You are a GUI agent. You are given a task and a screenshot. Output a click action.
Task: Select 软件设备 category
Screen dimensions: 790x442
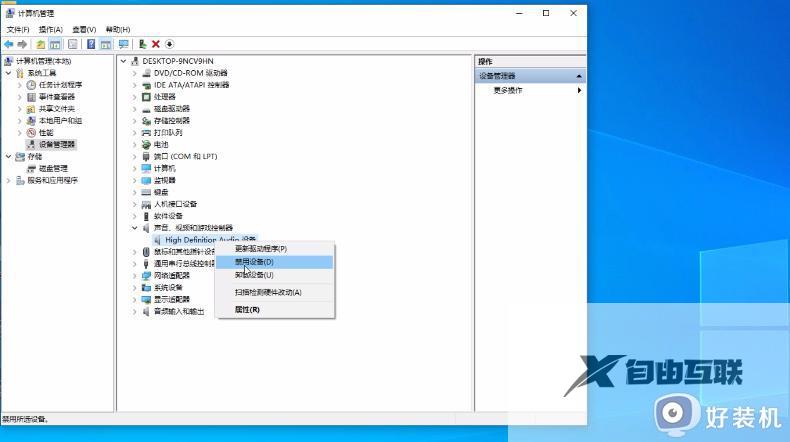coord(168,216)
